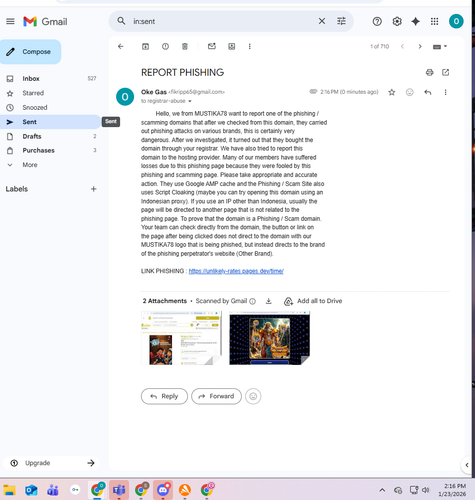Open the Purchases folder
Viewport: 475px width, 500px height.
[x=50, y=150]
